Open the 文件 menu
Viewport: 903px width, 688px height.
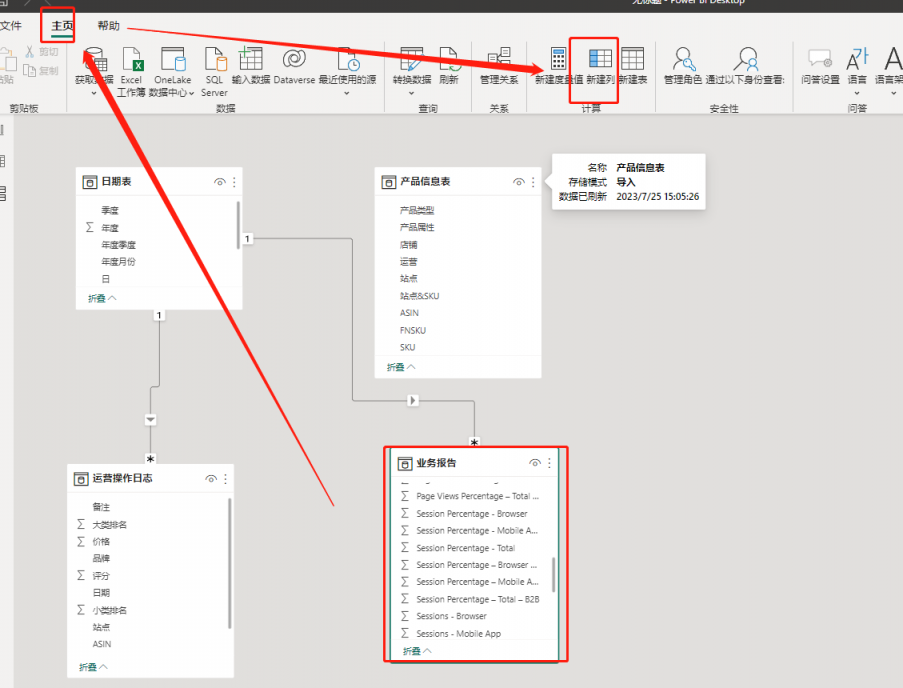click(x=11, y=26)
